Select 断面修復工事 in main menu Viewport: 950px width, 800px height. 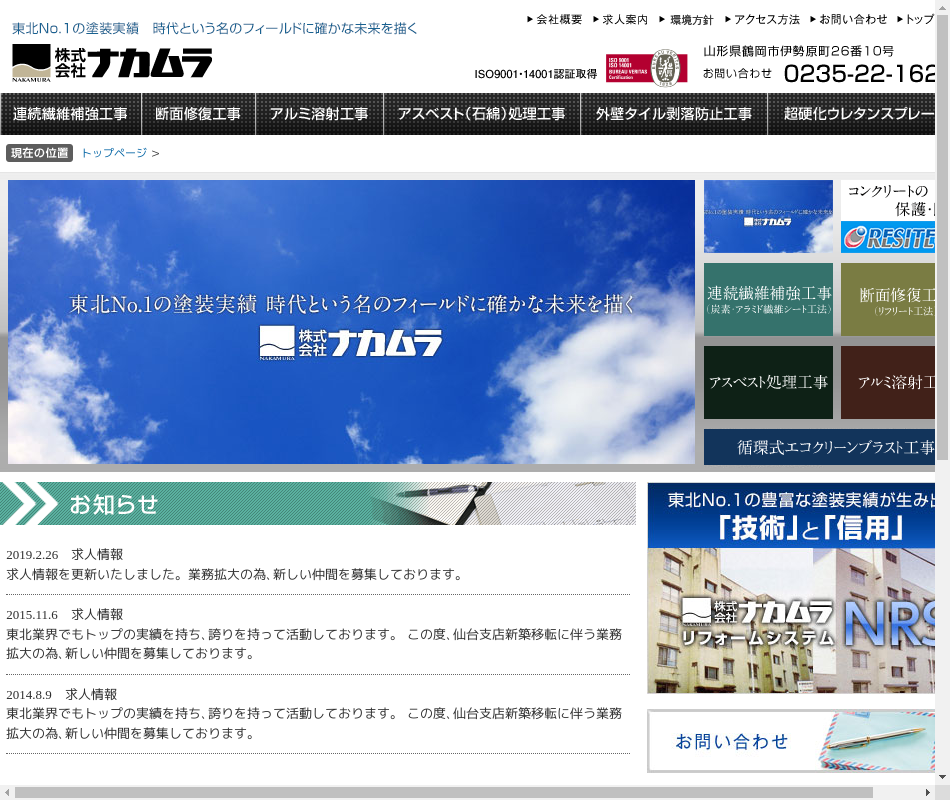[198, 114]
